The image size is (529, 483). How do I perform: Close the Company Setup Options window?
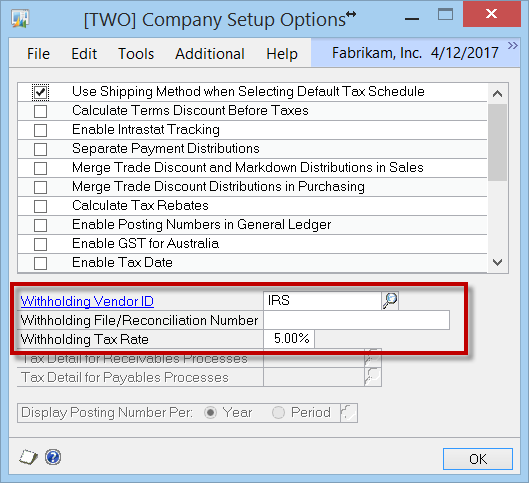click(x=492, y=14)
